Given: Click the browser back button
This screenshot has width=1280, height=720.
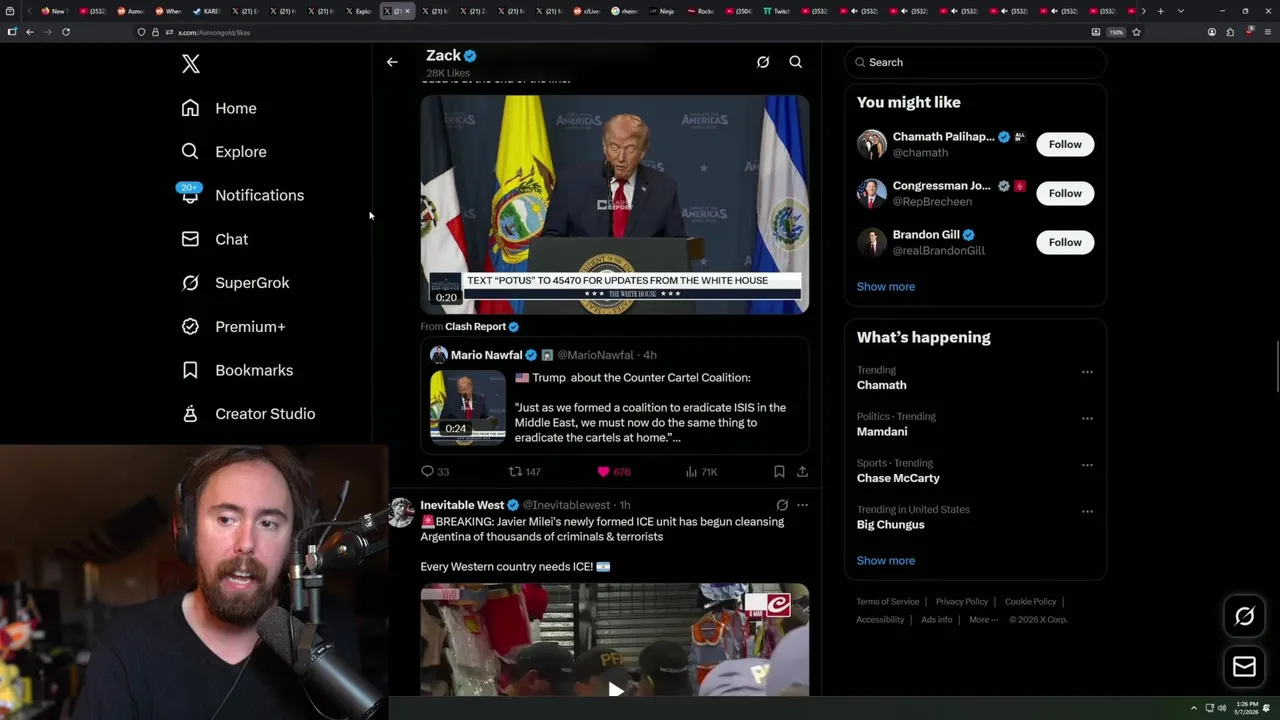Looking at the screenshot, I should pos(30,32).
